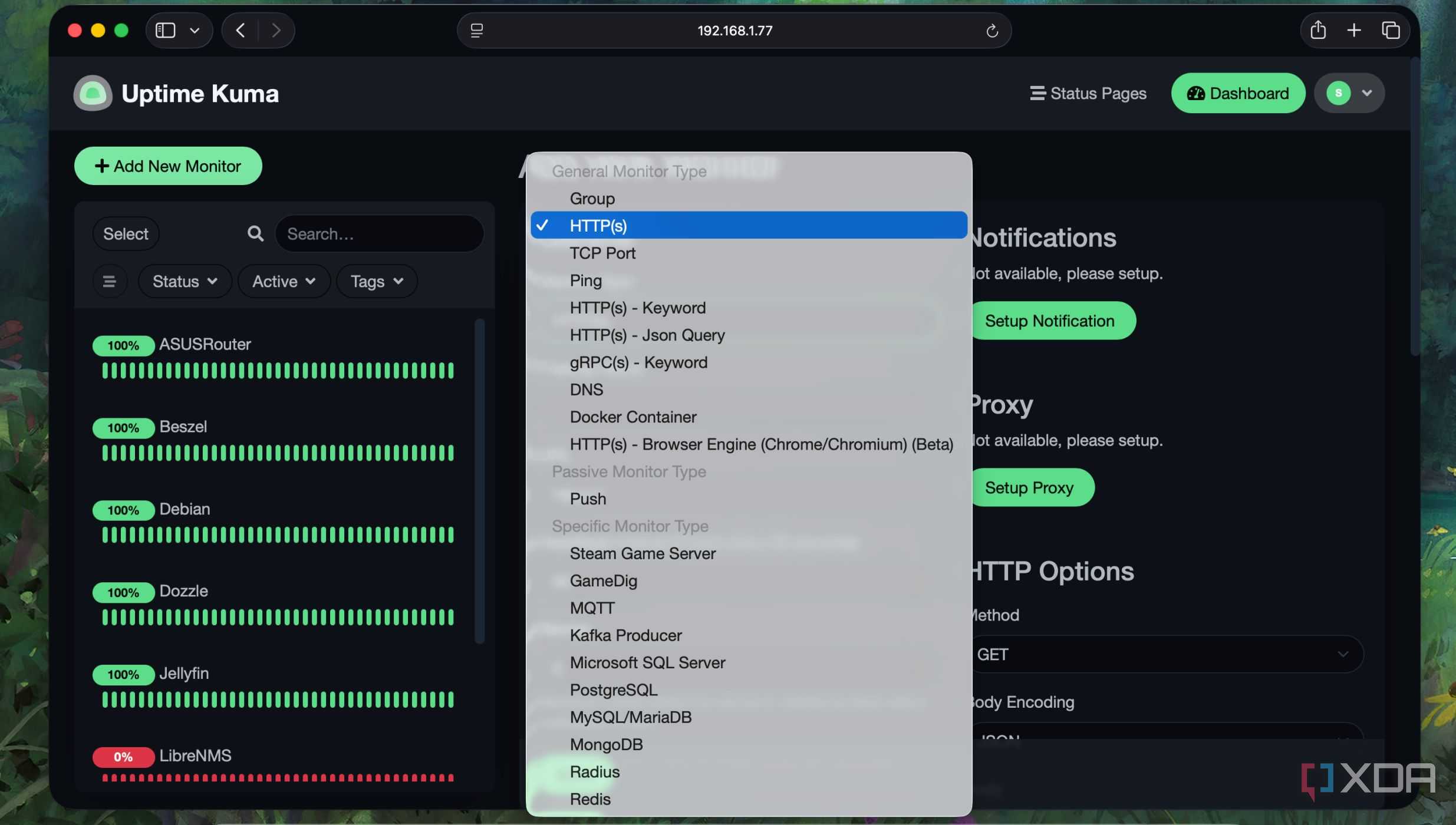Expand the sidebar options chevron in Safari toolbar

(x=195, y=30)
